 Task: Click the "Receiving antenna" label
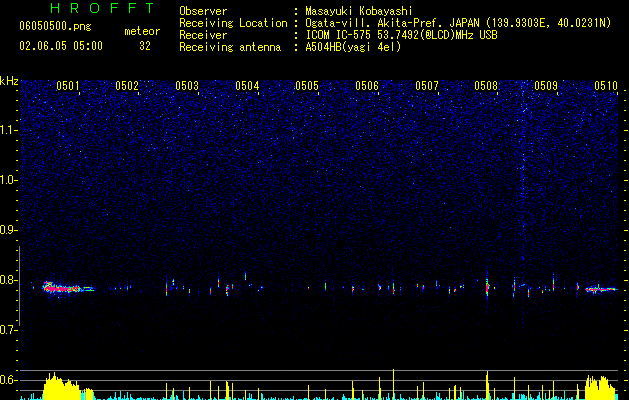(x=230, y=47)
